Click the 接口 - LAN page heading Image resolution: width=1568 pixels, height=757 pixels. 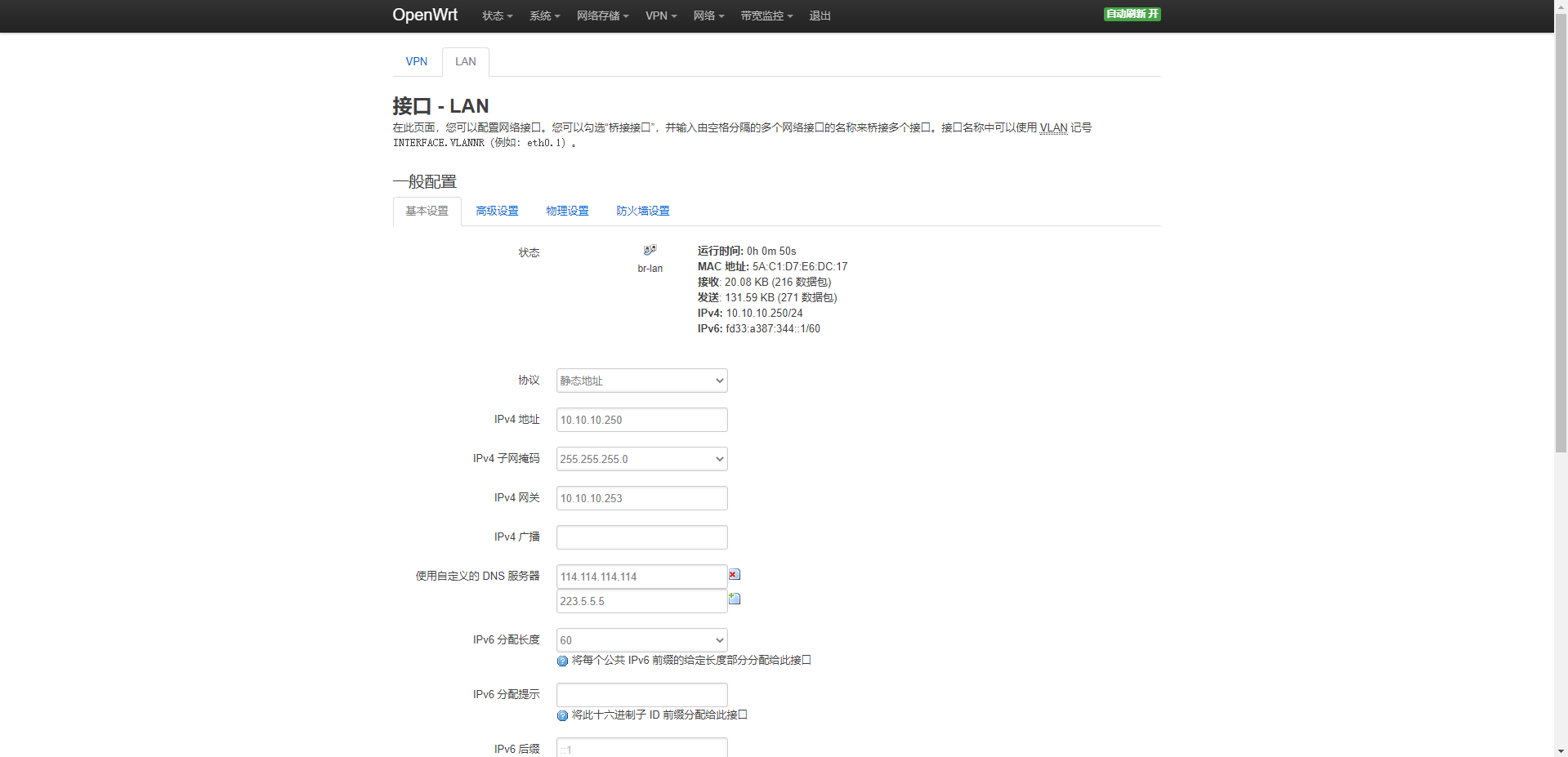(x=440, y=106)
